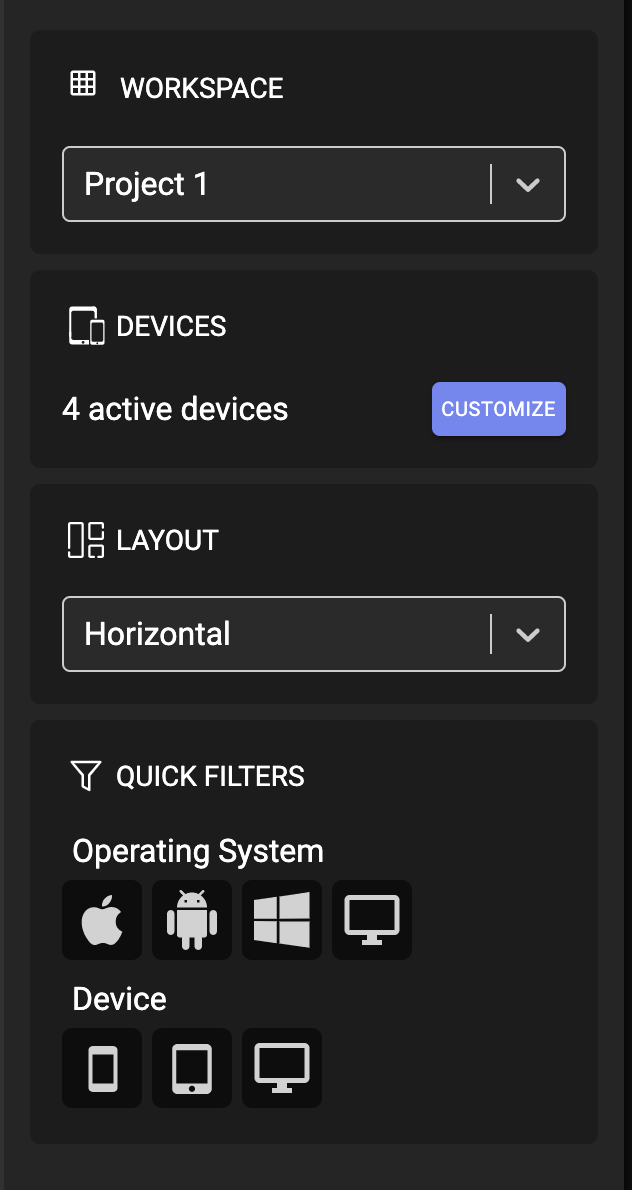Filter devices by Android operating system
The width and height of the screenshot is (632, 1190).
tap(192, 920)
